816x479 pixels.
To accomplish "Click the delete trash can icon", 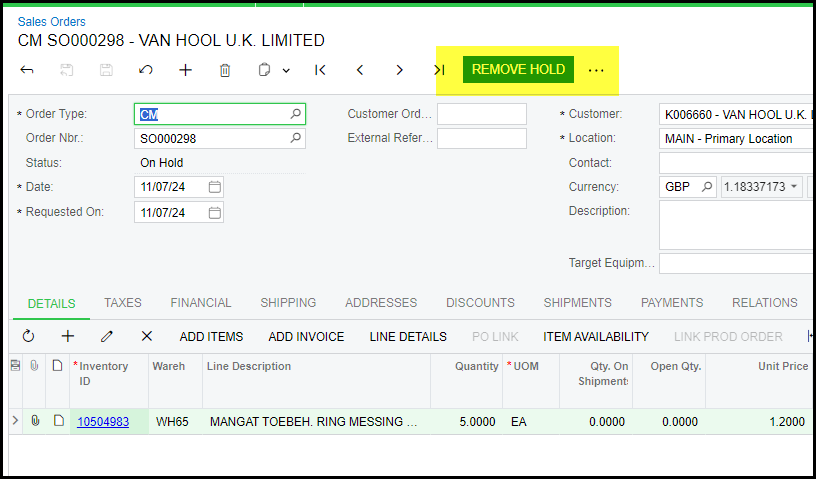I will [x=225, y=70].
